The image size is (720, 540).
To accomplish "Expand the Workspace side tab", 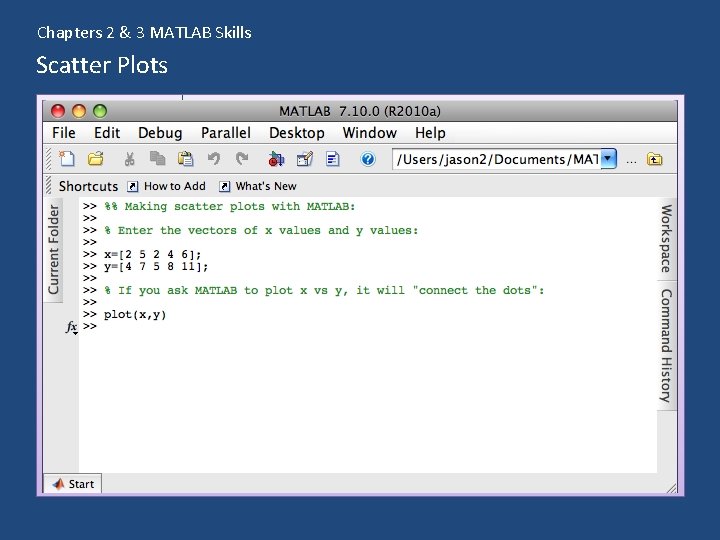I will (666, 238).
